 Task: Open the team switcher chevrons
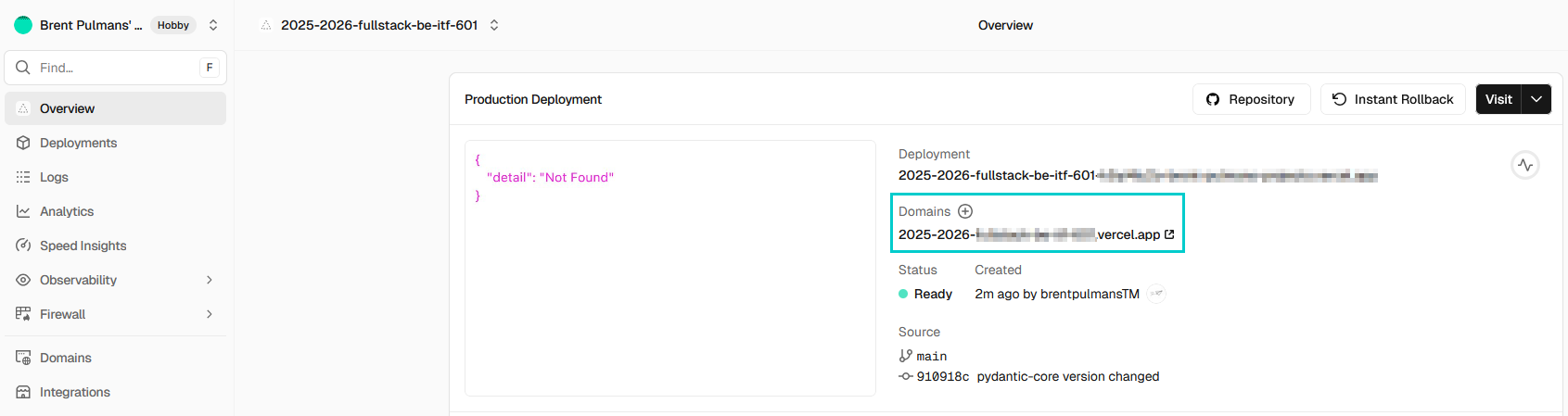click(213, 25)
